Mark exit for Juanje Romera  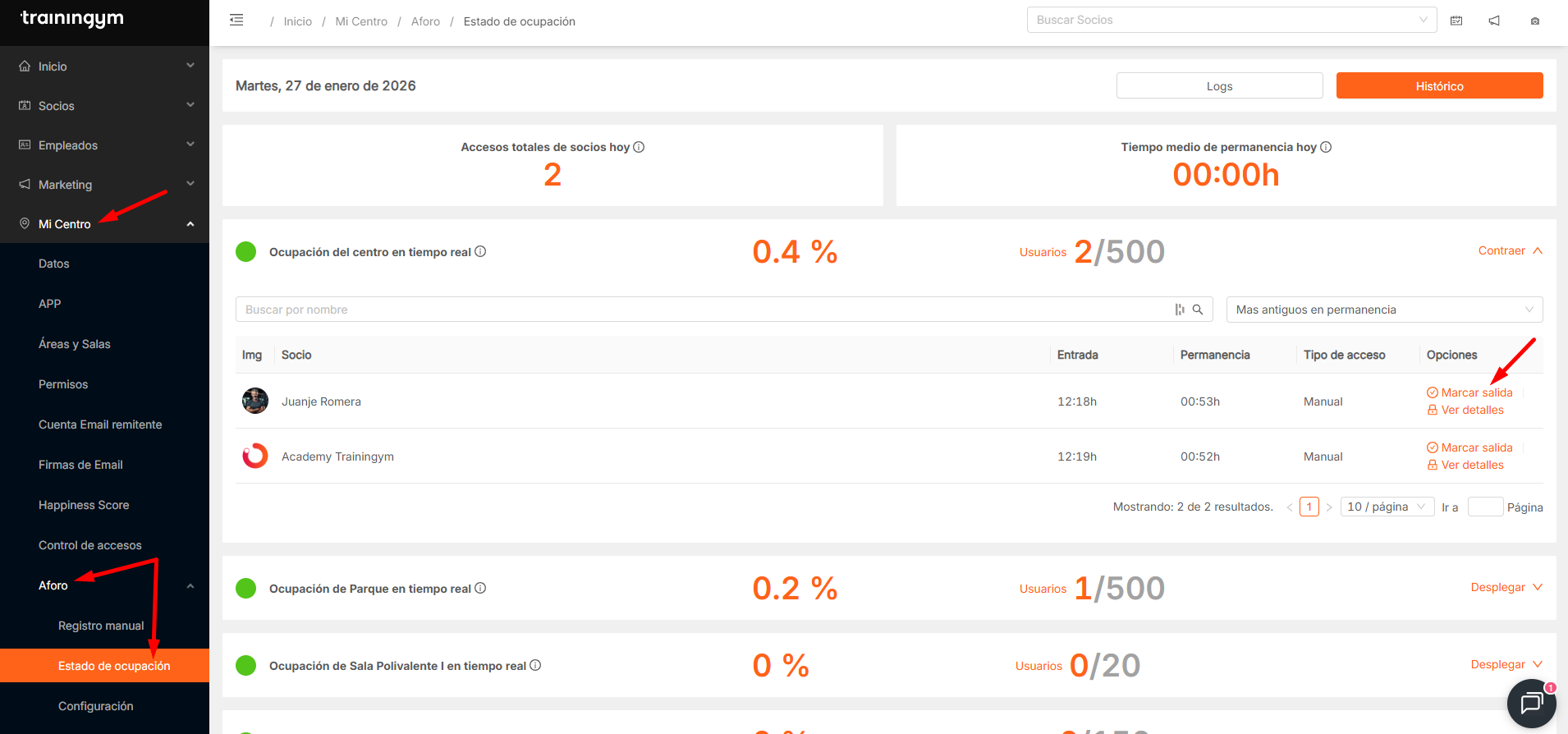1469,392
